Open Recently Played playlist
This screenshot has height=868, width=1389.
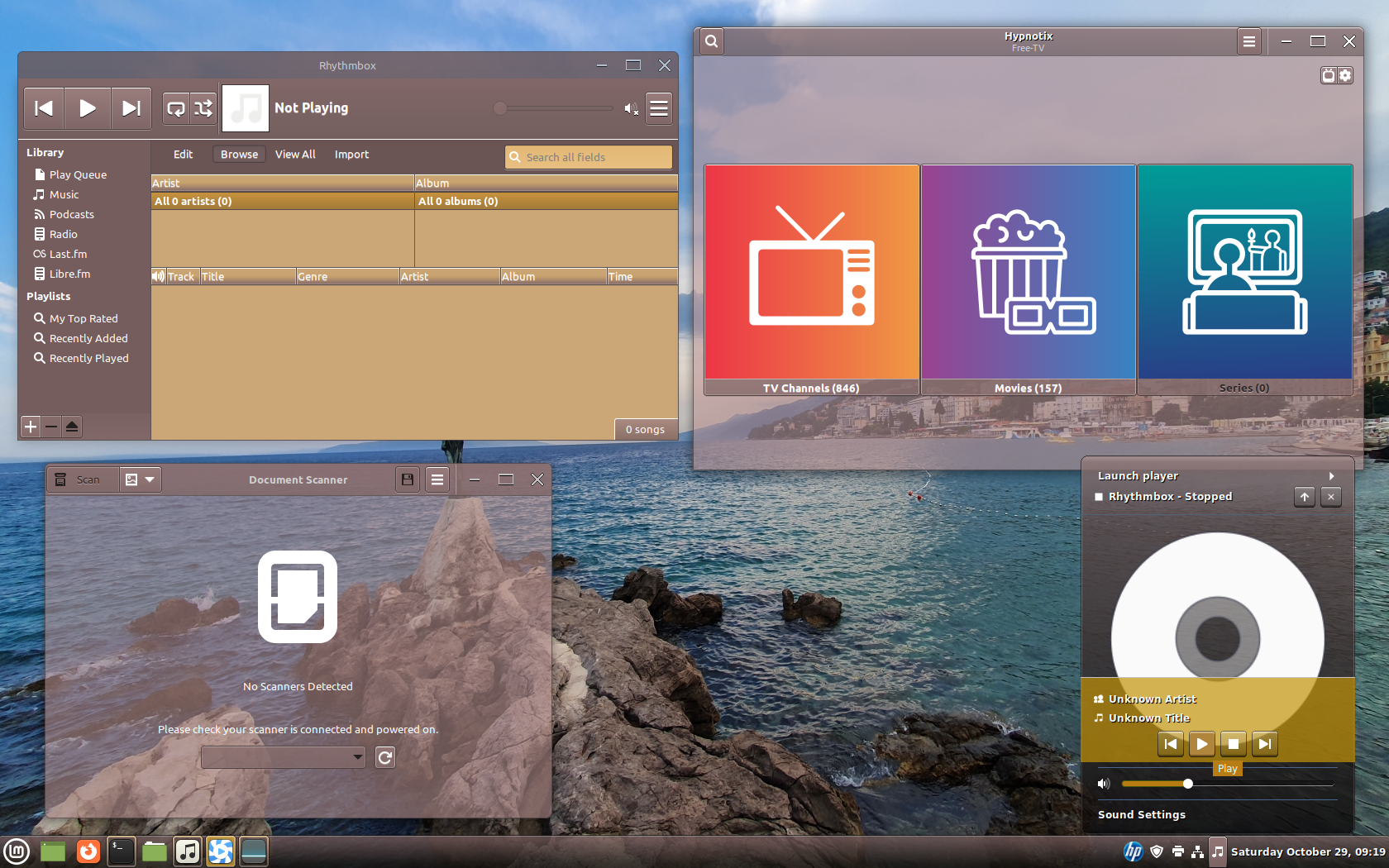pyautogui.click(x=88, y=358)
